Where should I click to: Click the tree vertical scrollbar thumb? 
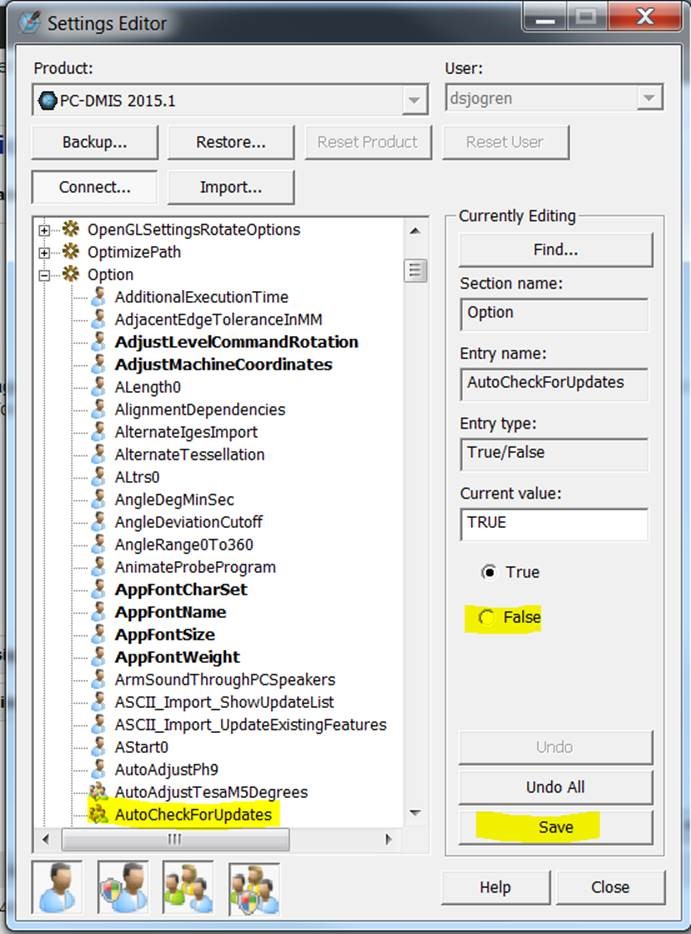pyautogui.click(x=415, y=270)
